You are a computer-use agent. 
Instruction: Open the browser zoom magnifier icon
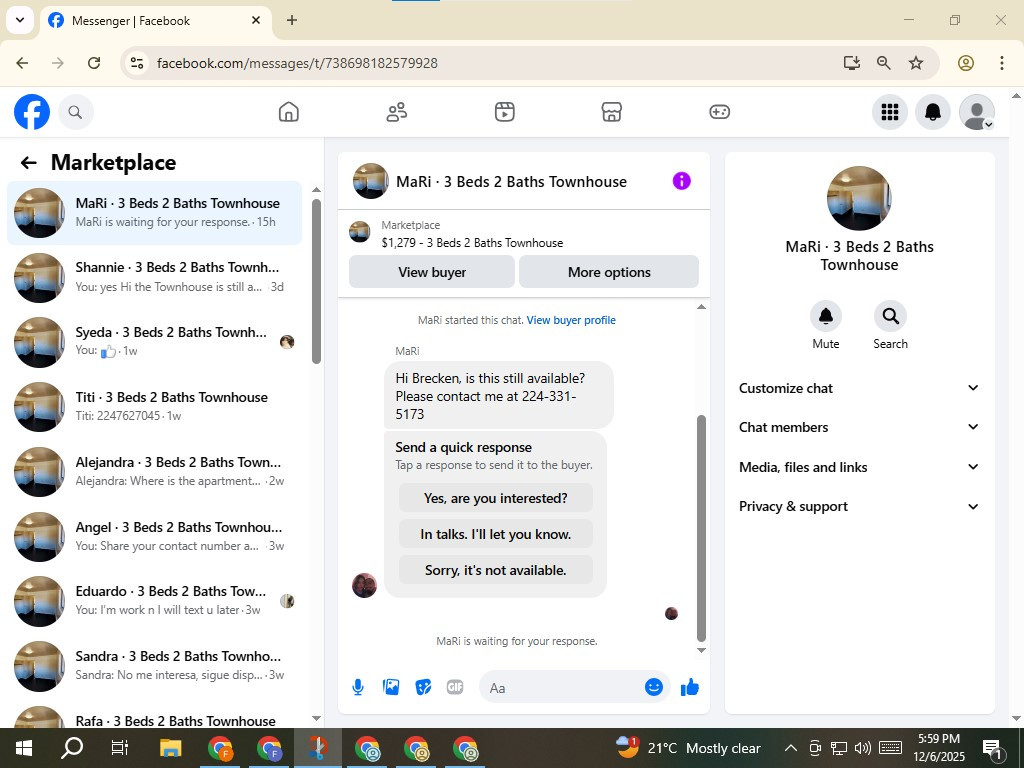click(884, 63)
